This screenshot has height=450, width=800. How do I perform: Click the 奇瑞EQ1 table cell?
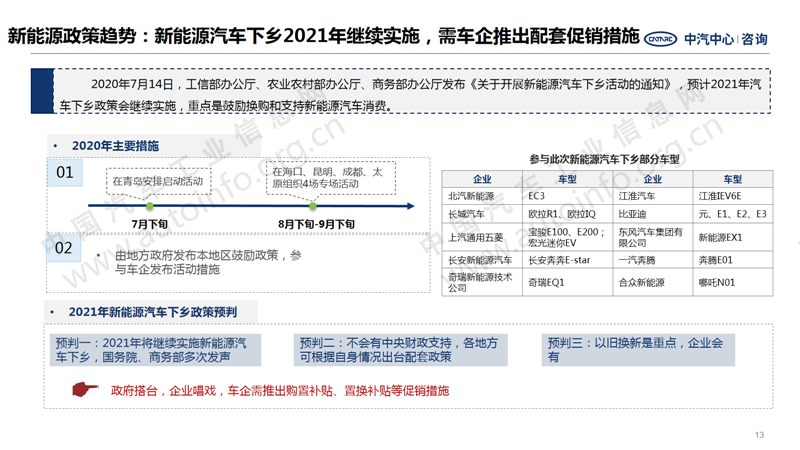pos(567,282)
